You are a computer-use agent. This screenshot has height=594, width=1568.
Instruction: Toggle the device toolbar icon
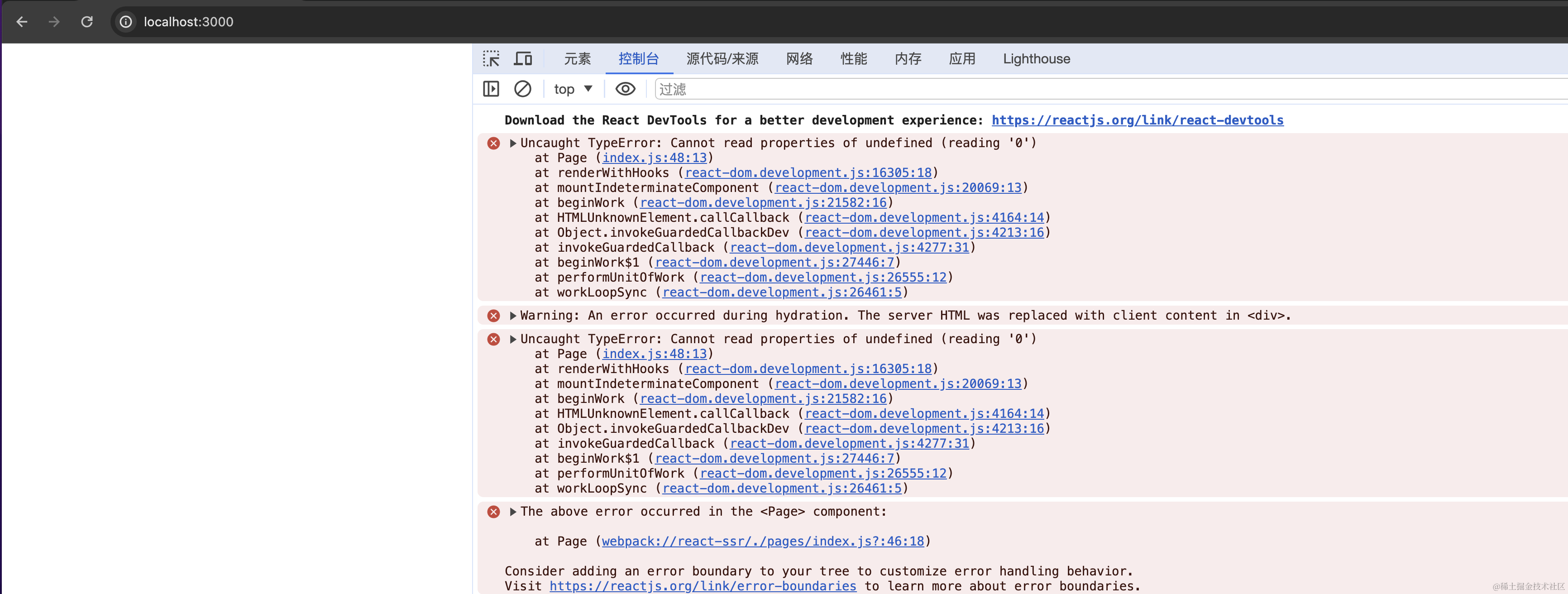pyautogui.click(x=523, y=58)
